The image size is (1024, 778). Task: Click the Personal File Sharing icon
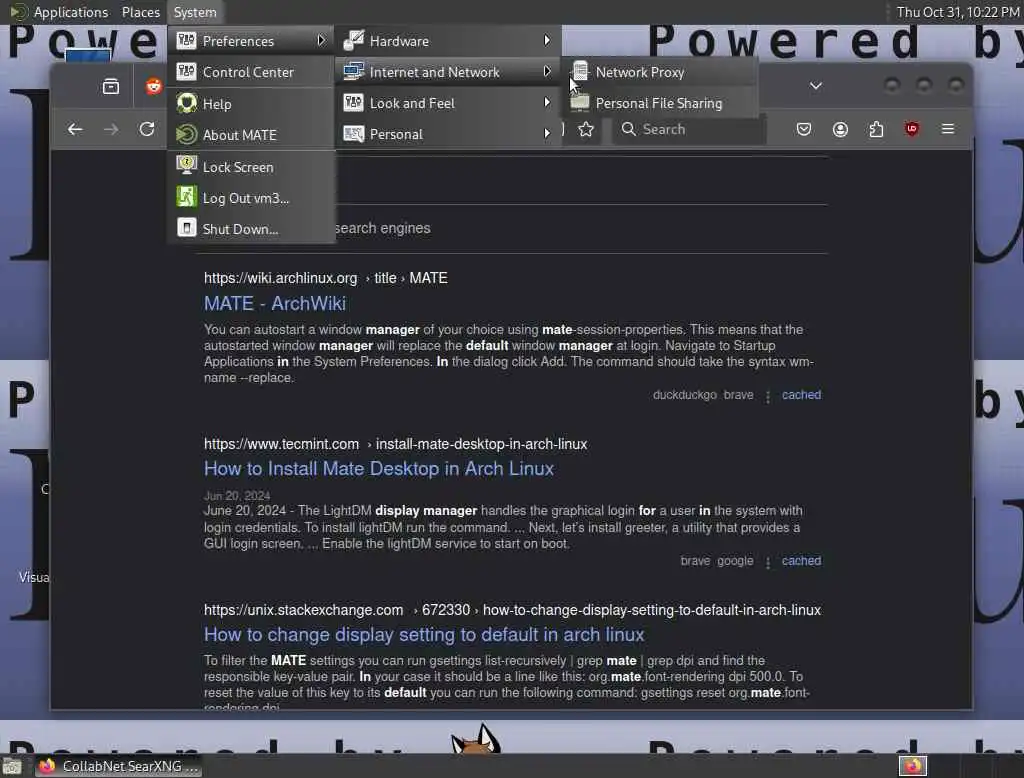point(579,102)
